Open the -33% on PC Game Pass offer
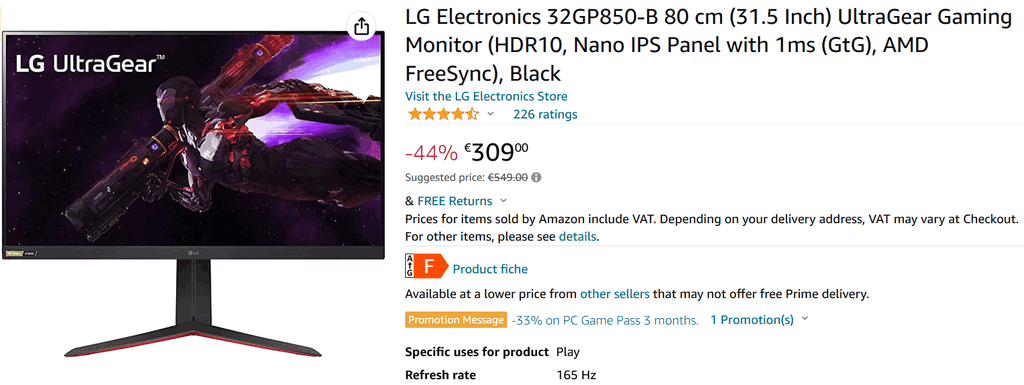This screenshot has width=1024, height=385. [605, 320]
